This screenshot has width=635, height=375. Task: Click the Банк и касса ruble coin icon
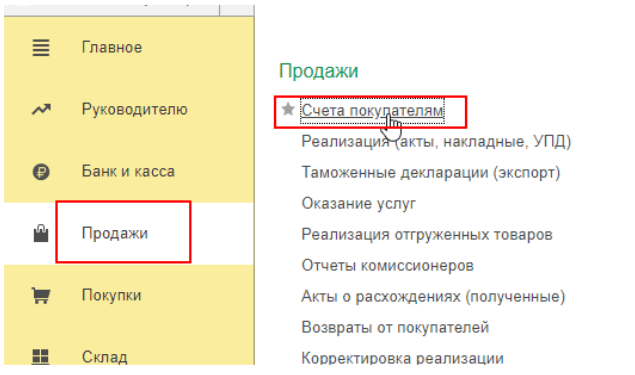click(41, 172)
